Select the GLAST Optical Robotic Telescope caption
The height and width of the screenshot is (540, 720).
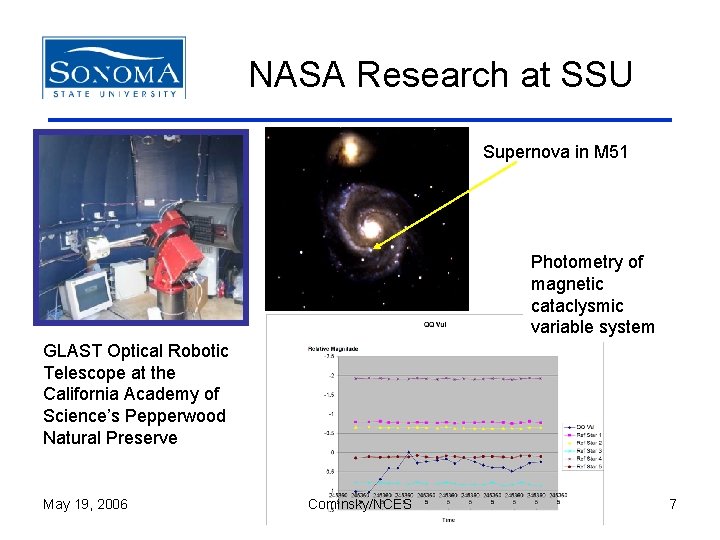point(136,394)
